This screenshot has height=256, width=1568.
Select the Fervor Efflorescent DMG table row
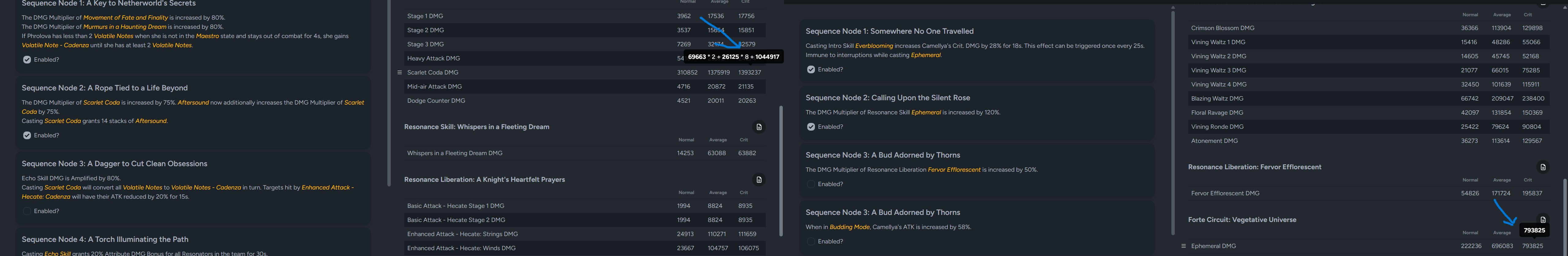(x=1369, y=193)
